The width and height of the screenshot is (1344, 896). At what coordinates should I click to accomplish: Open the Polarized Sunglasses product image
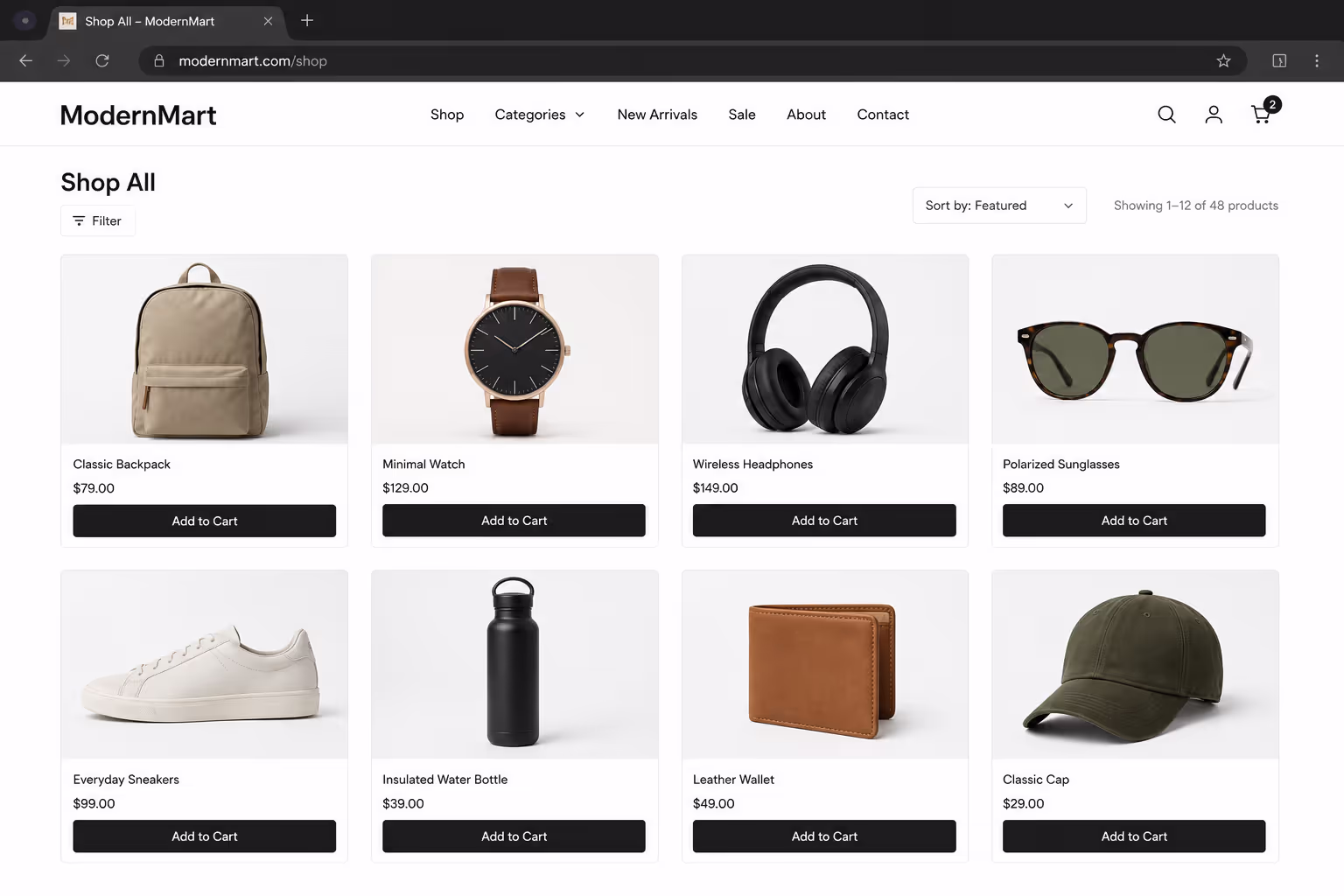click(x=1135, y=349)
